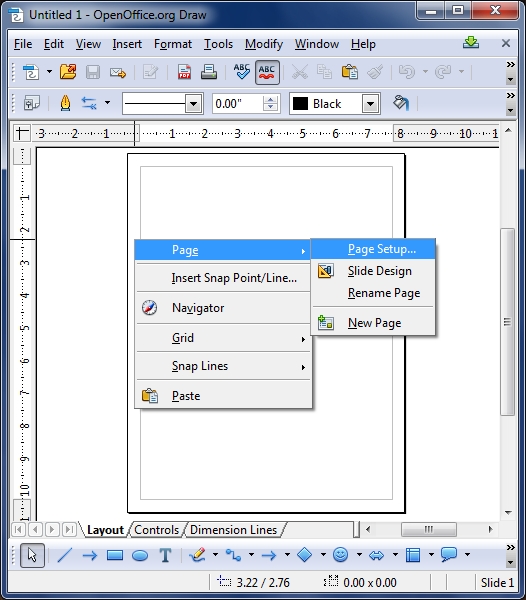The height and width of the screenshot is (600, 526).
Task: Select the Text tool
Action: [x=165, y=555]
